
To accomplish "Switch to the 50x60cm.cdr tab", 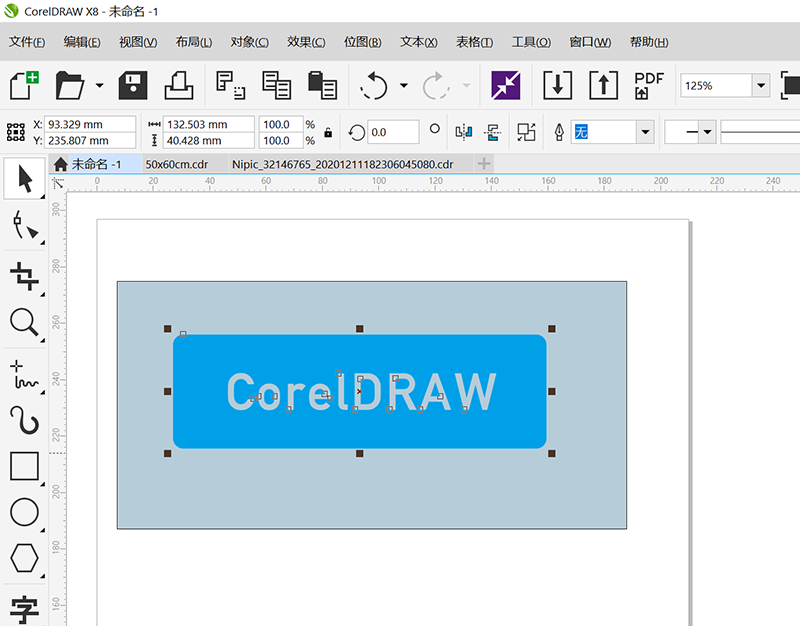I will coord(175,164).
